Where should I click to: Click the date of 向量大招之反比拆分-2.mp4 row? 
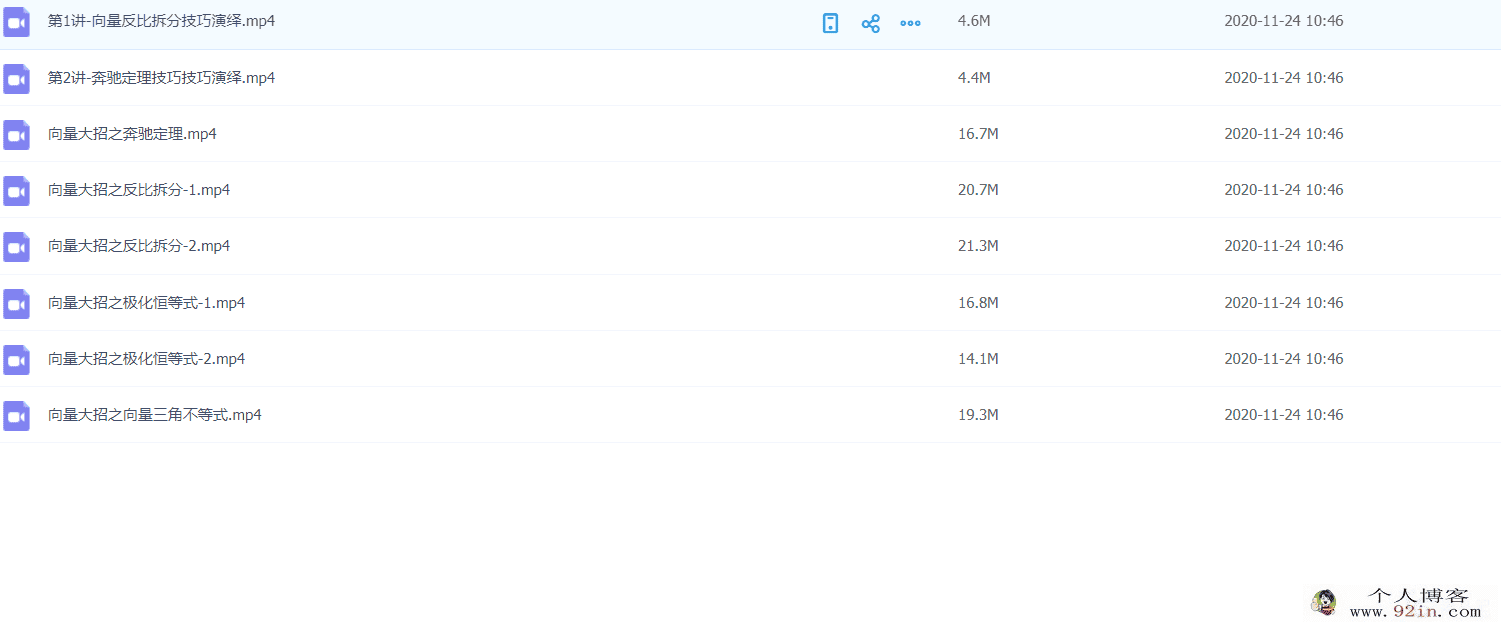click(1284, 245)
